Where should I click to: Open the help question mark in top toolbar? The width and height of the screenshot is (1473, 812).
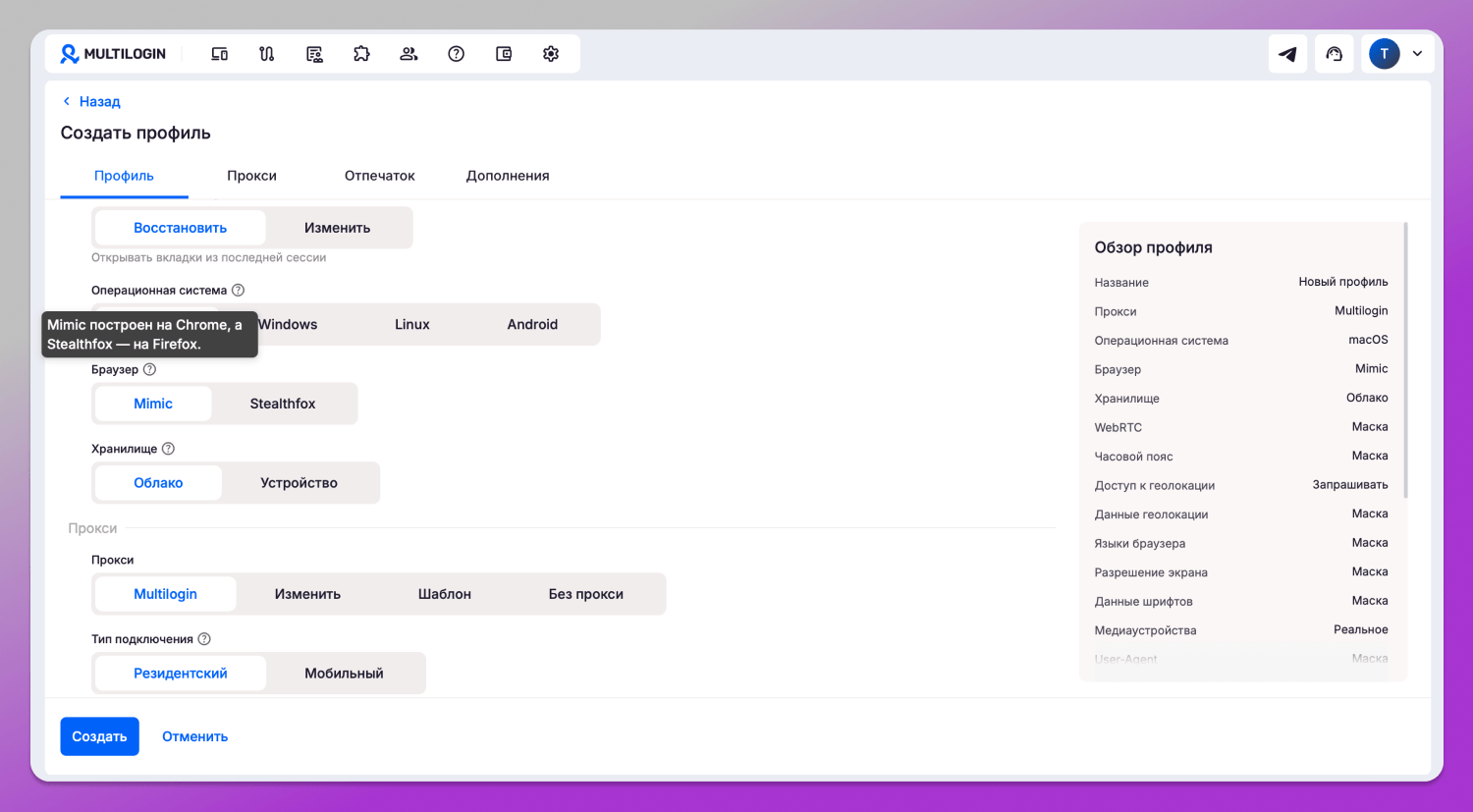coord(456,54)
